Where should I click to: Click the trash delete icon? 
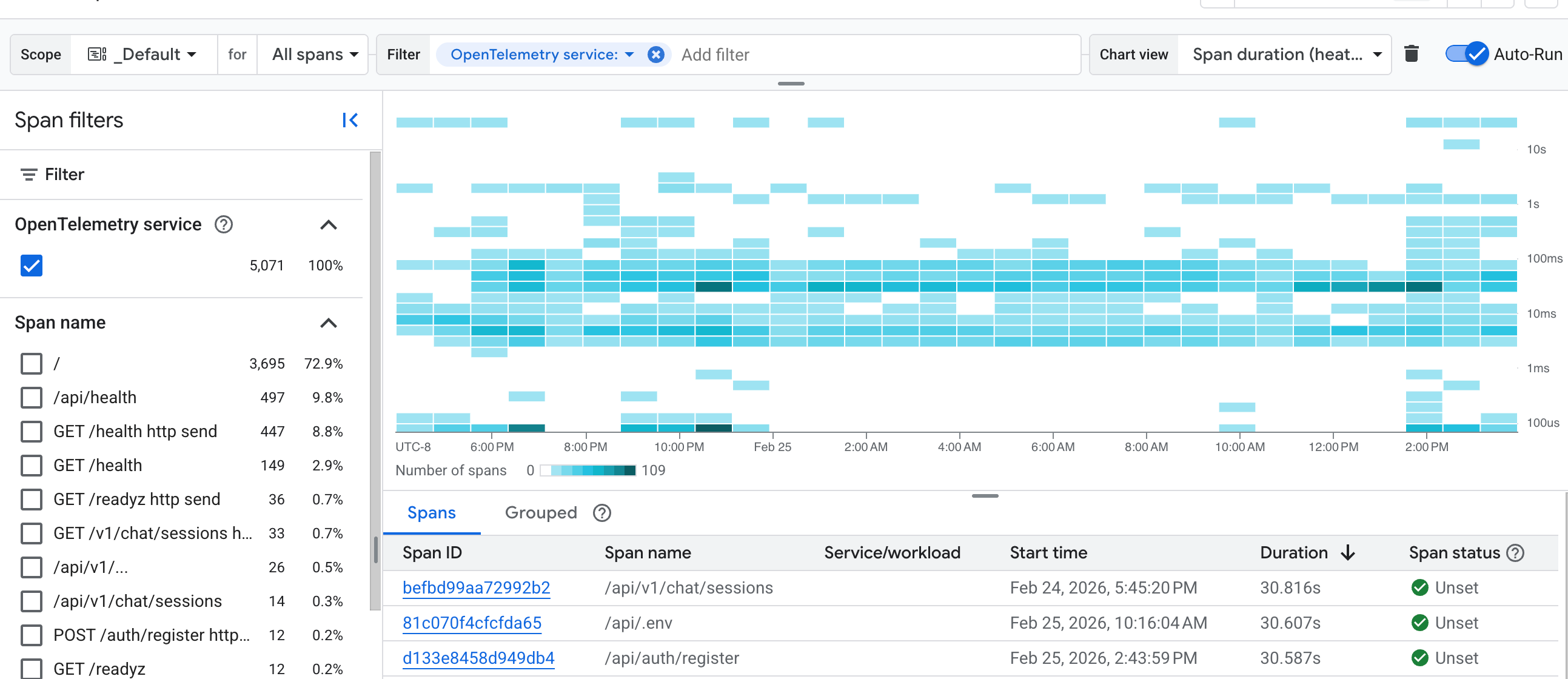tap(1411, 54)
